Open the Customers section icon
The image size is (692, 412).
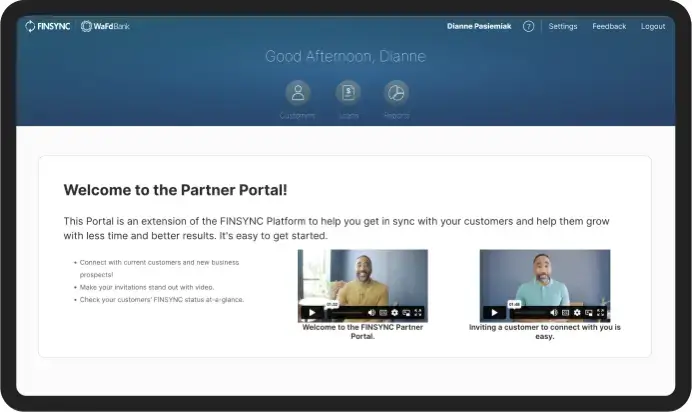297,93
